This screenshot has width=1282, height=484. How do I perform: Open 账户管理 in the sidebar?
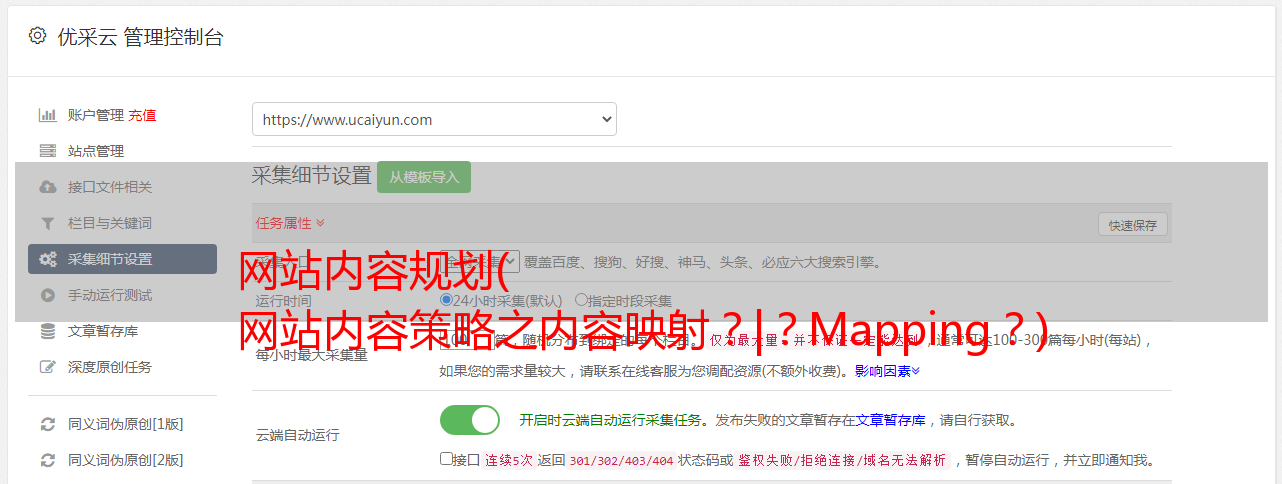tap(96, 115)
